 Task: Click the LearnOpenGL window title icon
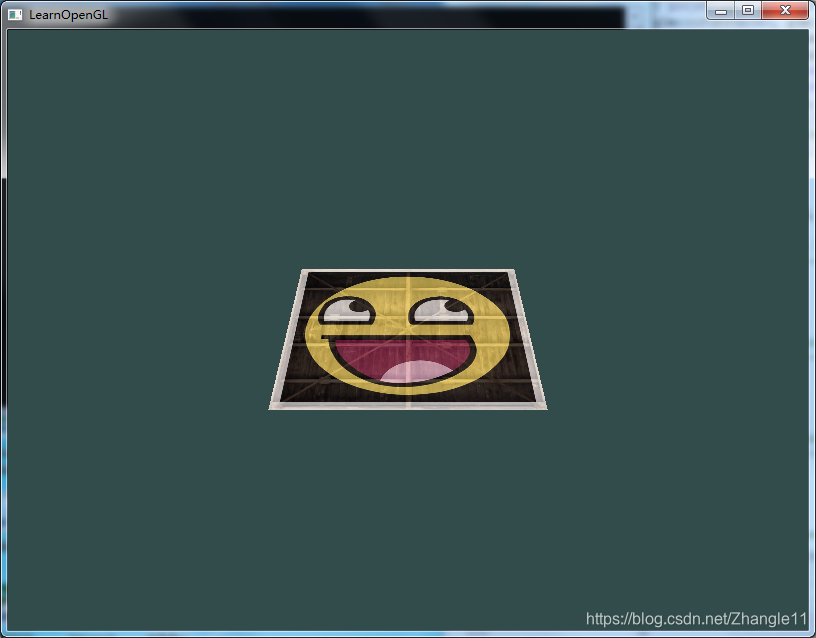tap(15, 15)
